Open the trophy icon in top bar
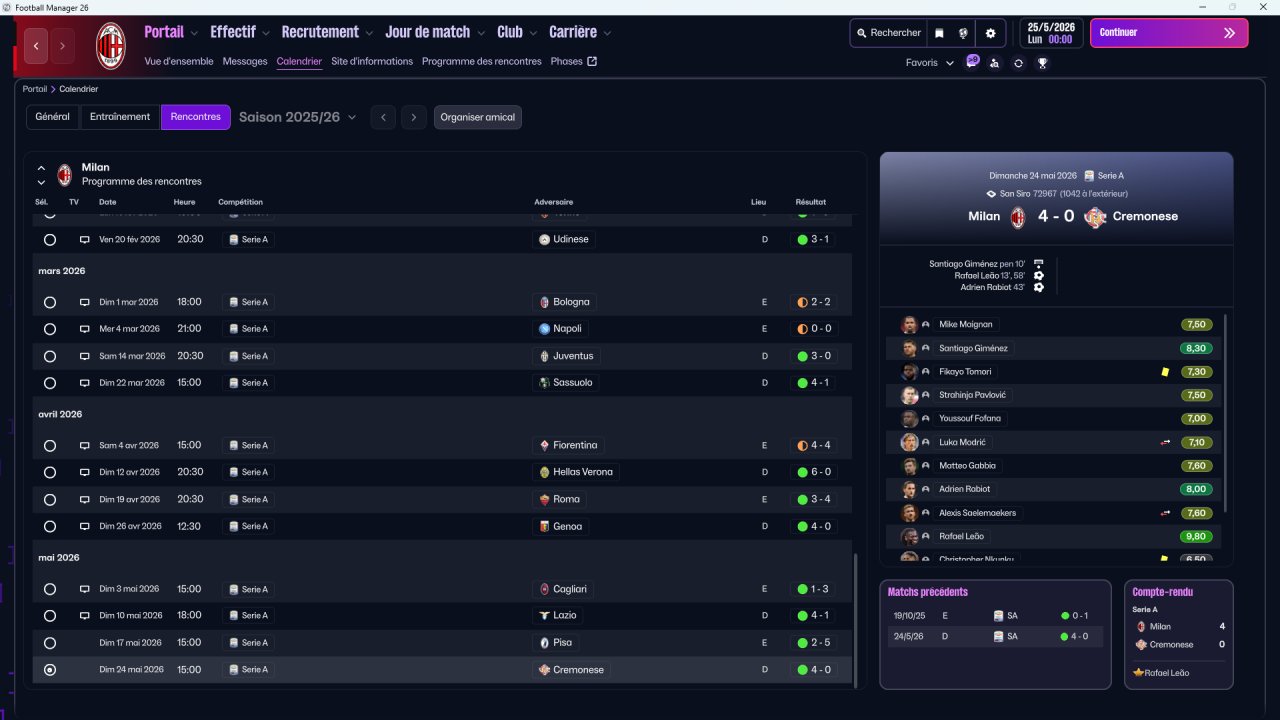1280x720 pixels. pos(1042,63)
